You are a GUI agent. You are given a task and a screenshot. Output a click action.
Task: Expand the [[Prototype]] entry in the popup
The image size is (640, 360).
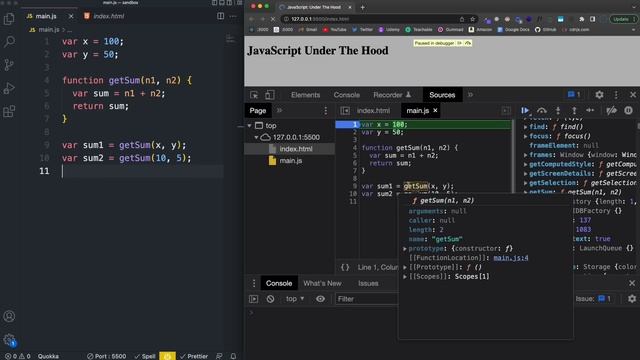[x=405, y=267]
